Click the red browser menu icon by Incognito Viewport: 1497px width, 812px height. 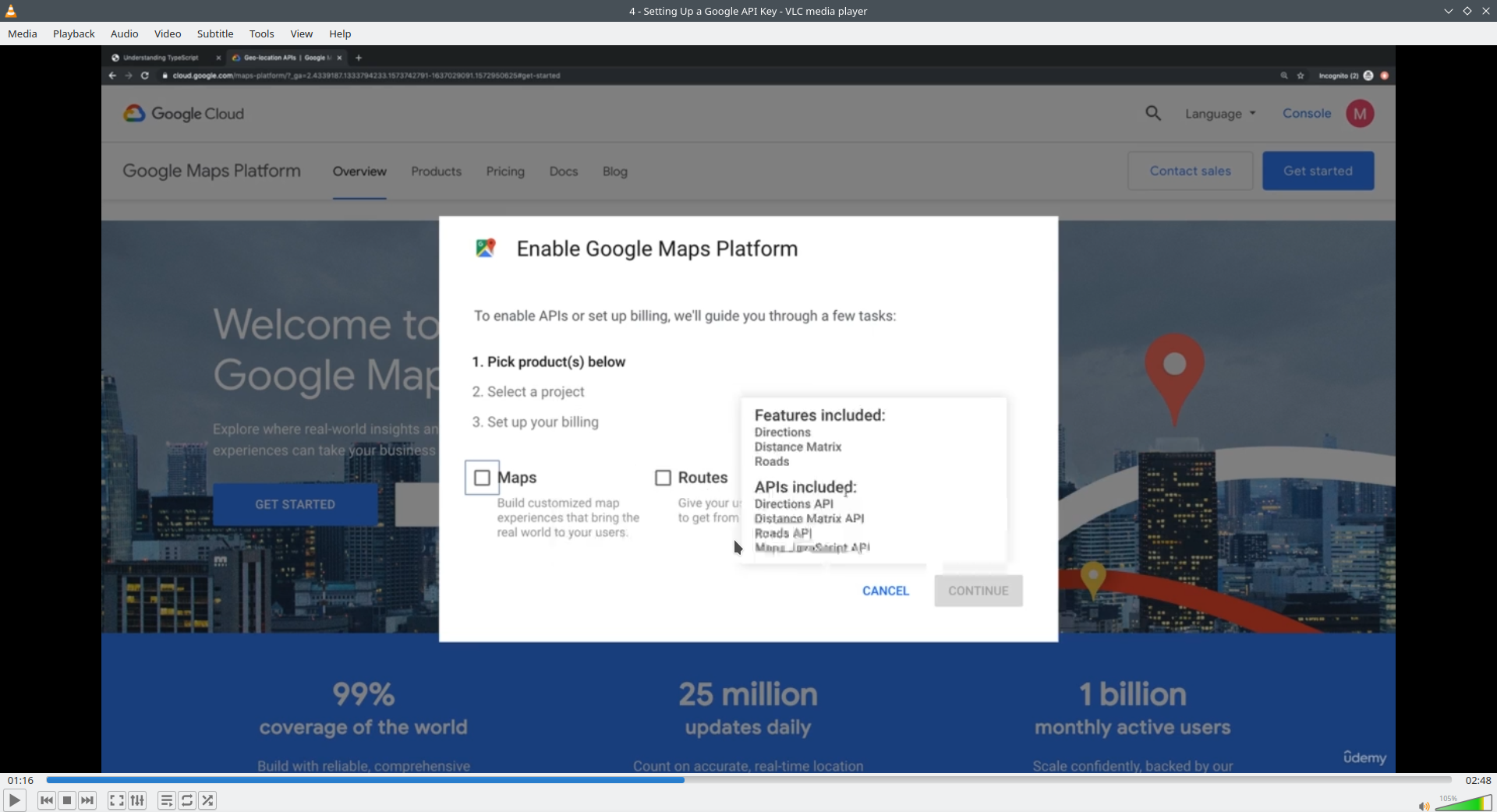pyautogui.click(x=1385, y=76)
